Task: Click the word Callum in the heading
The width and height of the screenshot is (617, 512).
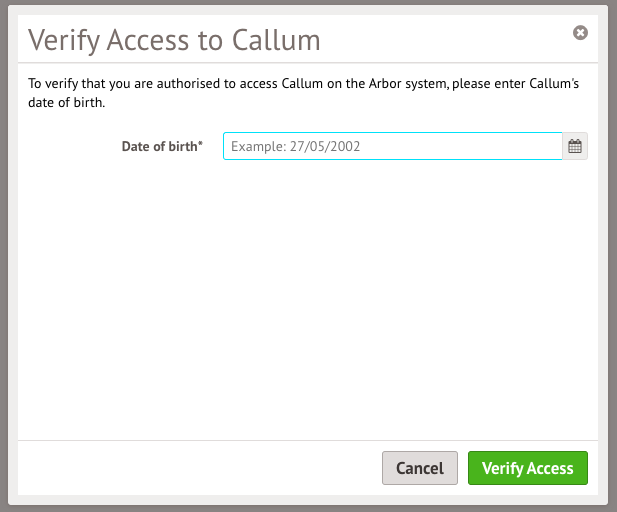Action: point(276,40)
